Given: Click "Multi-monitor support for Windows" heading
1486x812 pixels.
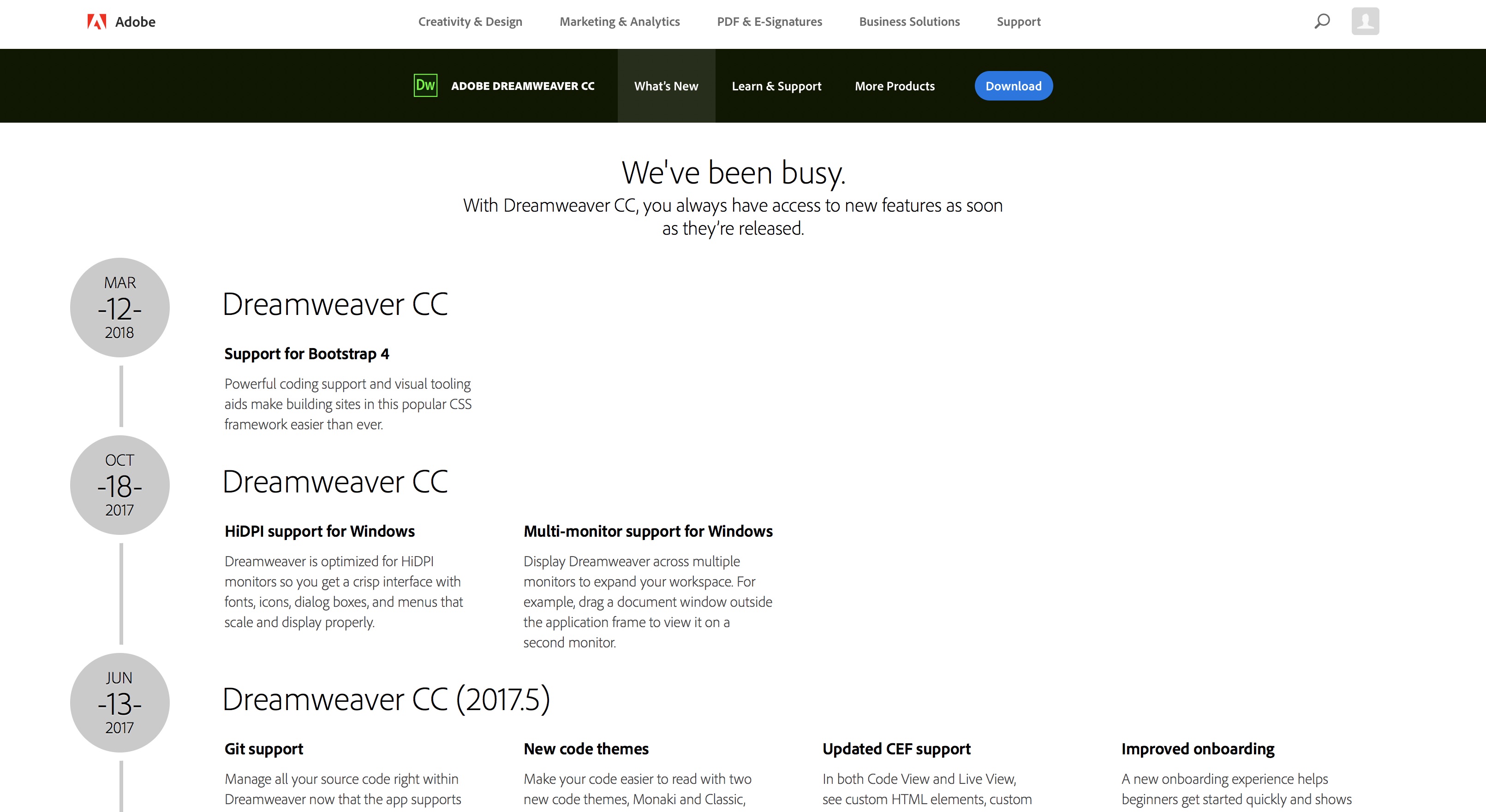Looking at the screenshot, I should click(x=648, y=531).
